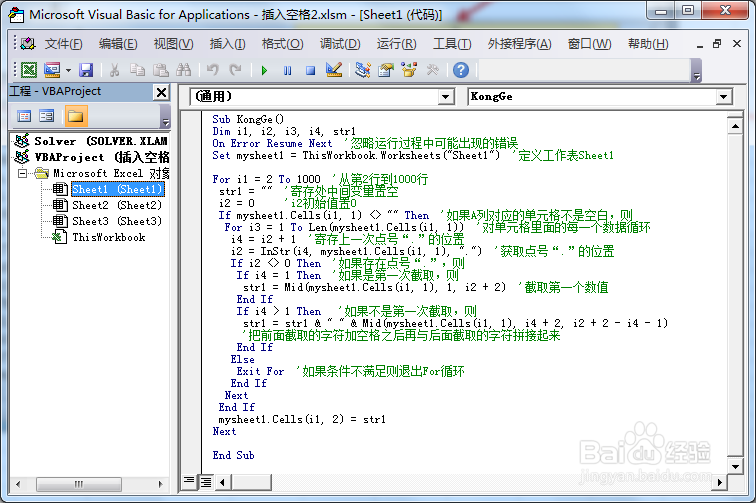Click the 'Exit For' statement in code
The image size is (756, 503).
point(260,371)
